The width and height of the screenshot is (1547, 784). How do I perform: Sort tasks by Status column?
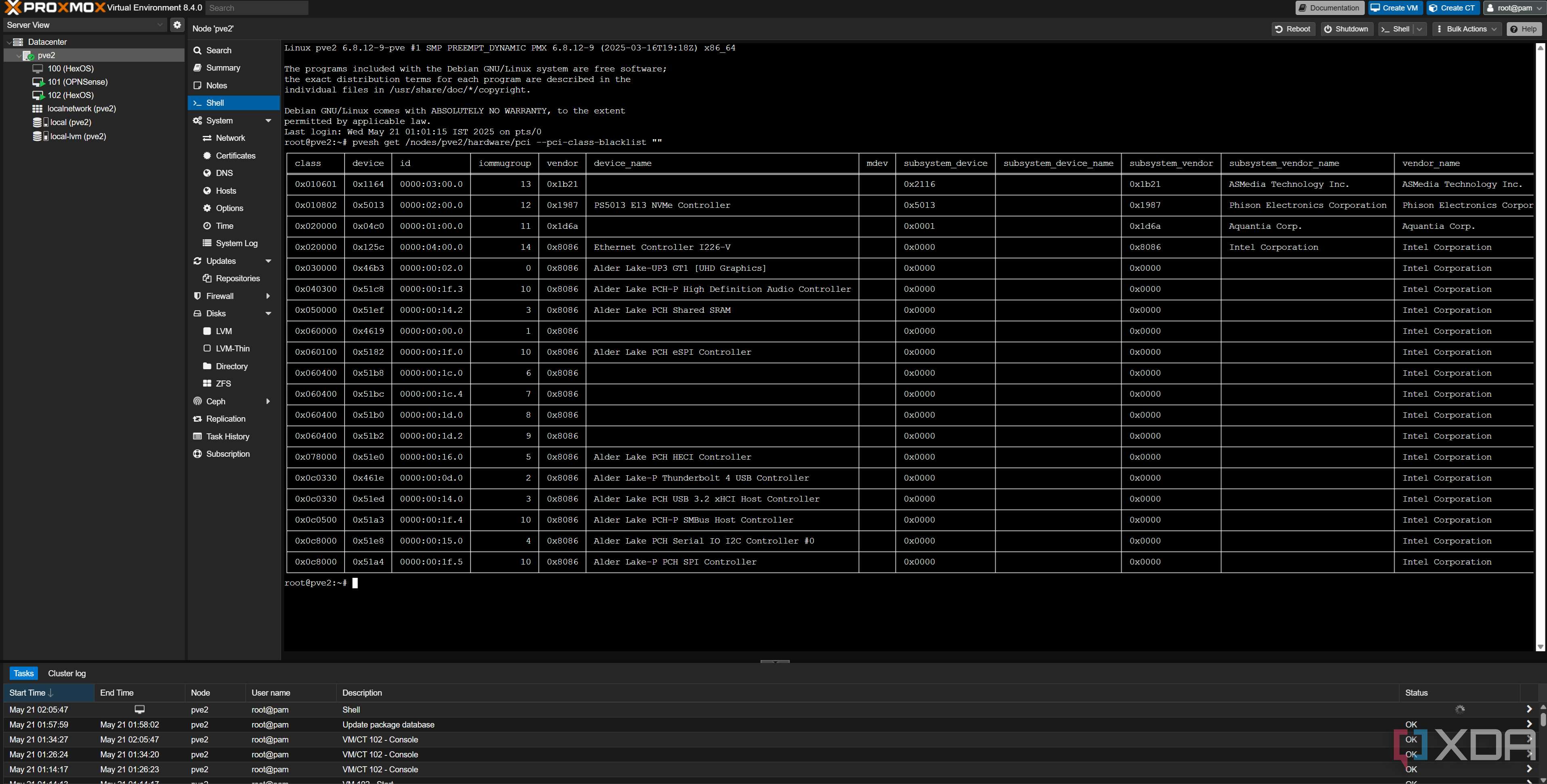point(1459,693)
